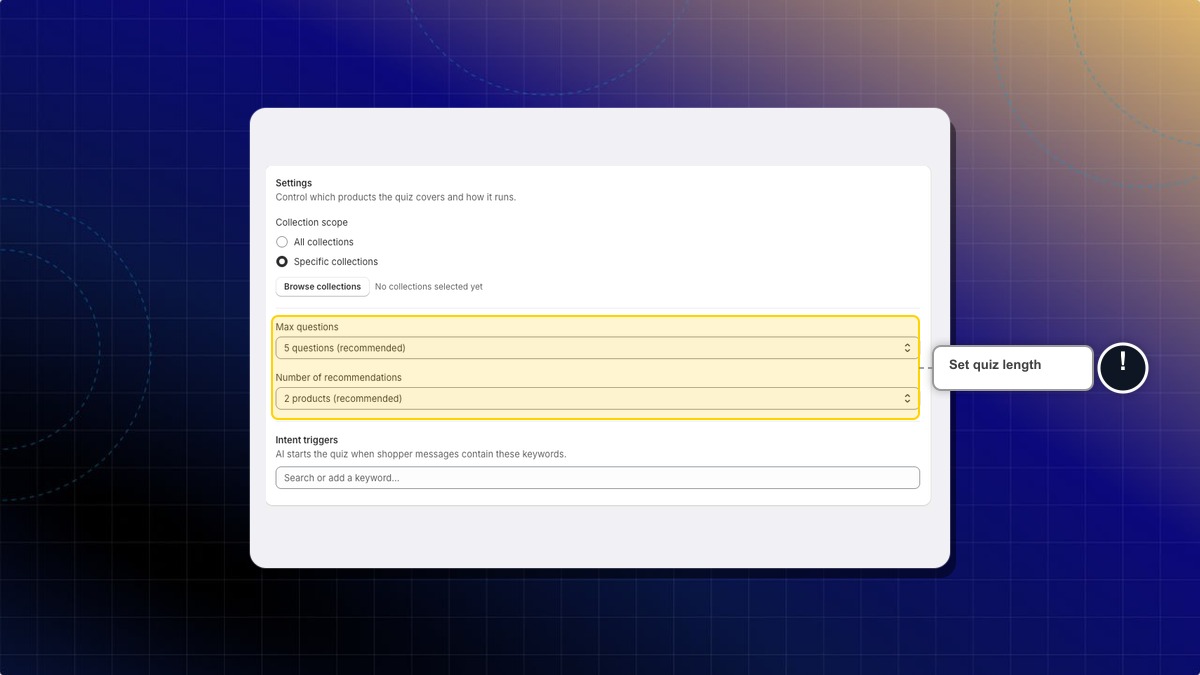The width and height of the screenshot is (1200, 675).
Task: Click the 'Collection scope' label
Action: point(312,222)
